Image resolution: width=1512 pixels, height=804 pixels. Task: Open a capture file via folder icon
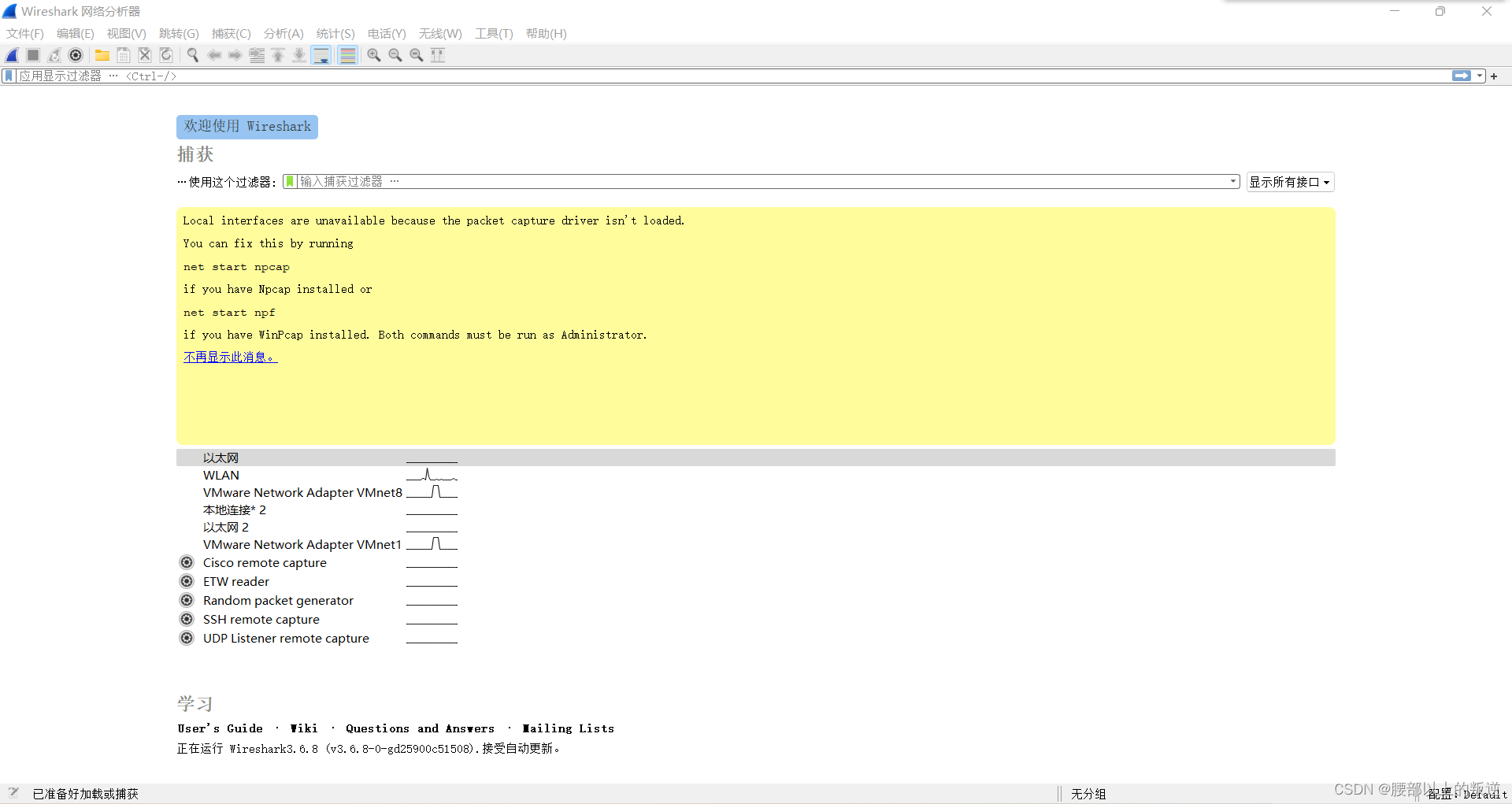pyautogui.click(x=102, y=55)
